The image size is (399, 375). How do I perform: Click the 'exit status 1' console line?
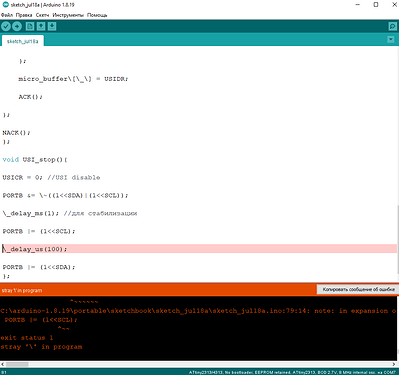click(x=27, y=338)
